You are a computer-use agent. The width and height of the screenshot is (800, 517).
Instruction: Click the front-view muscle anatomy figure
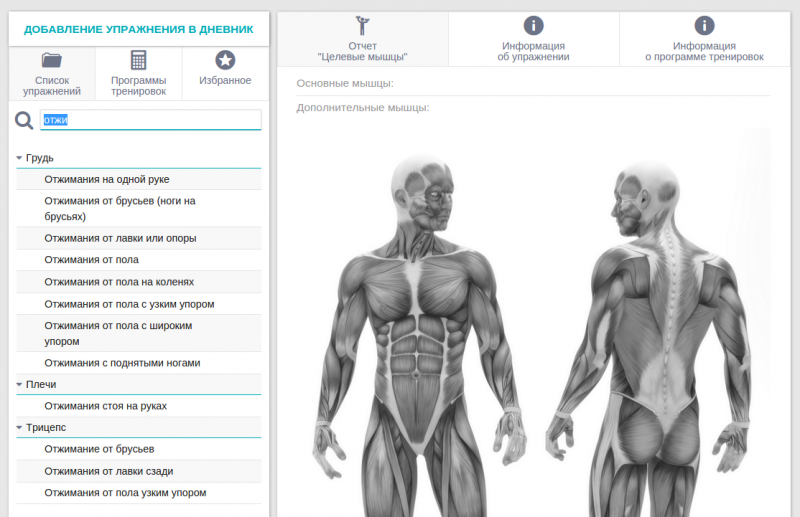419,337
